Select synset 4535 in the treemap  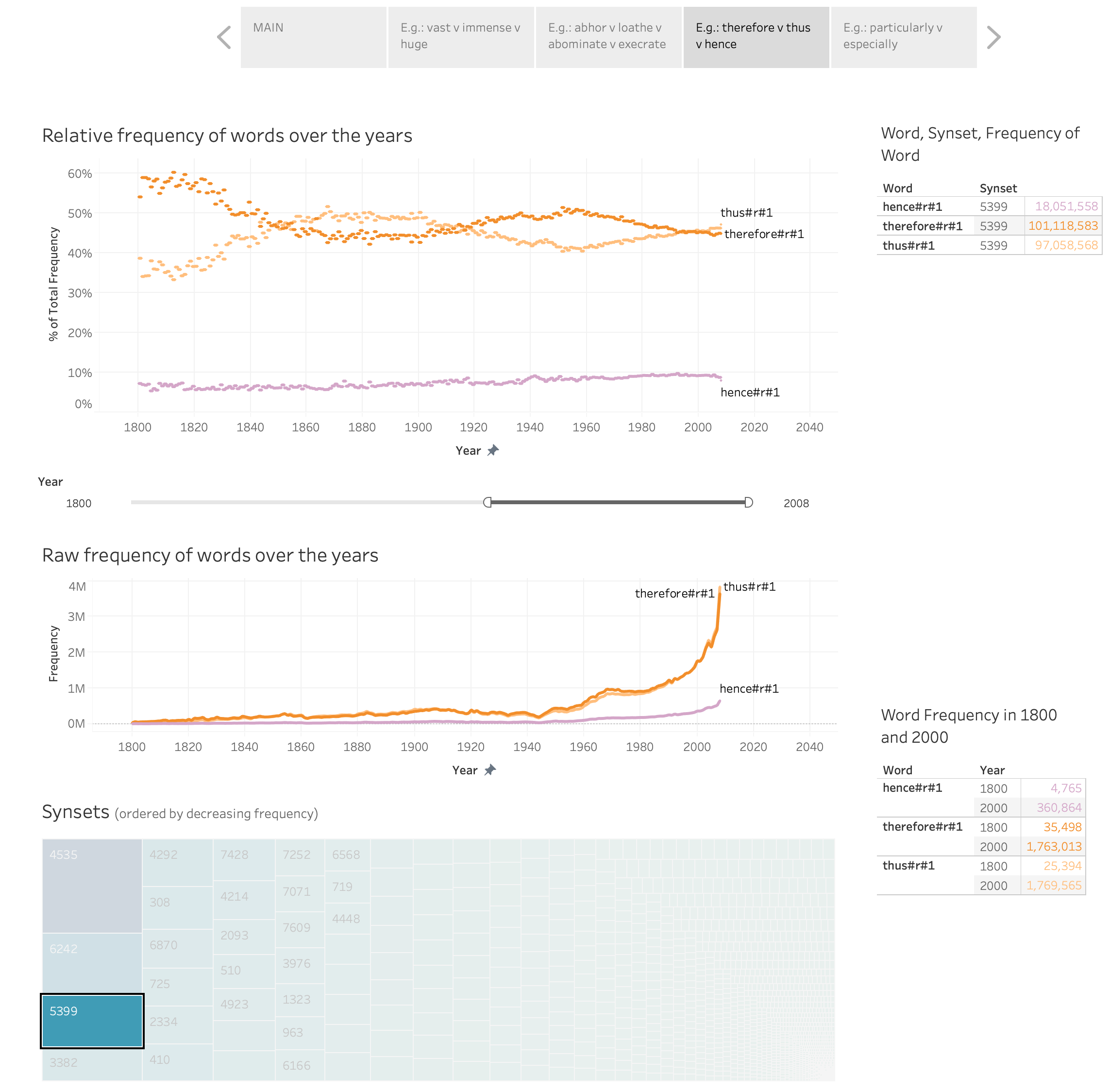click(x=92, y=886)
